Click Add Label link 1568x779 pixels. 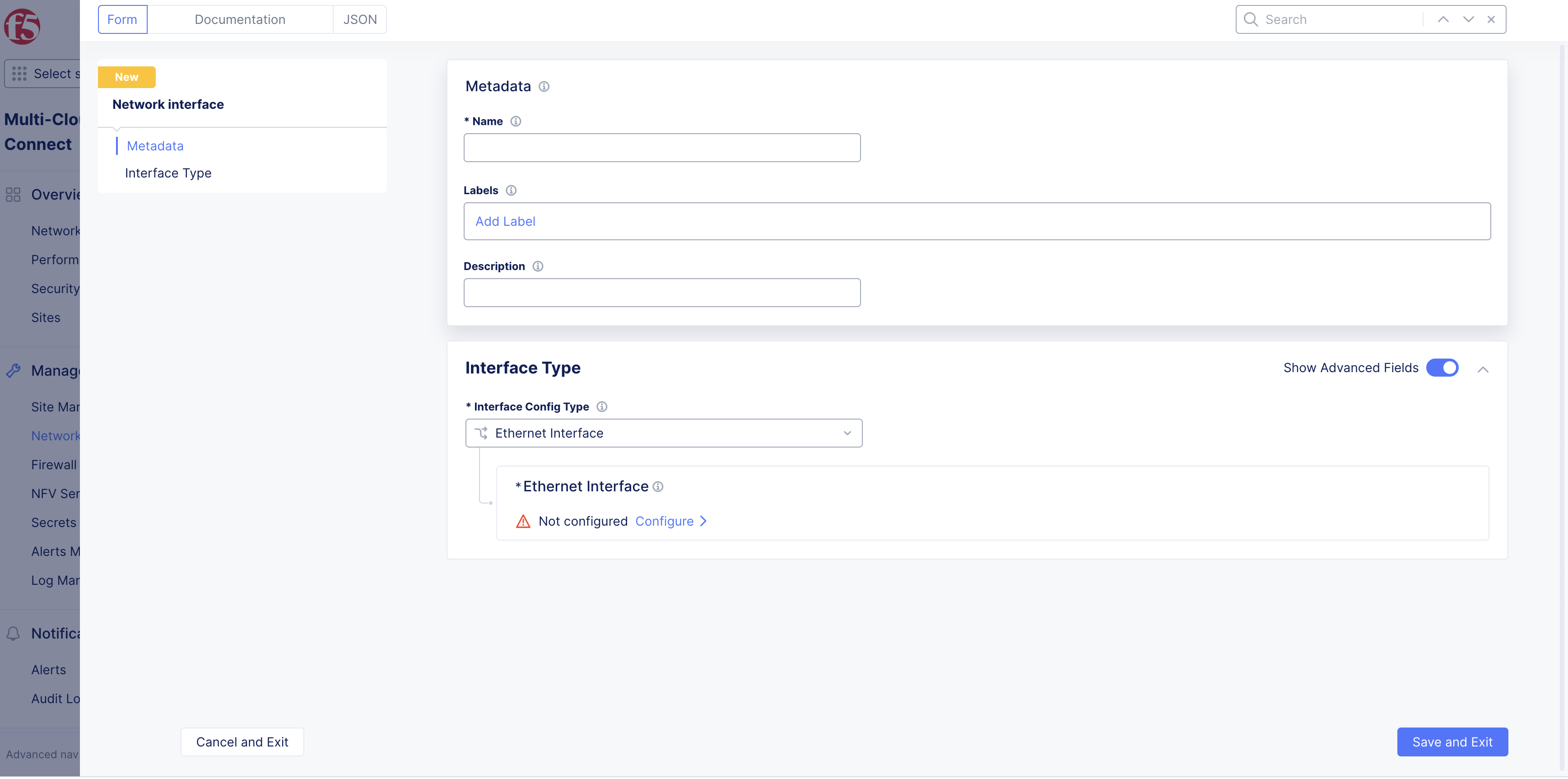click(x=505, y=222)
